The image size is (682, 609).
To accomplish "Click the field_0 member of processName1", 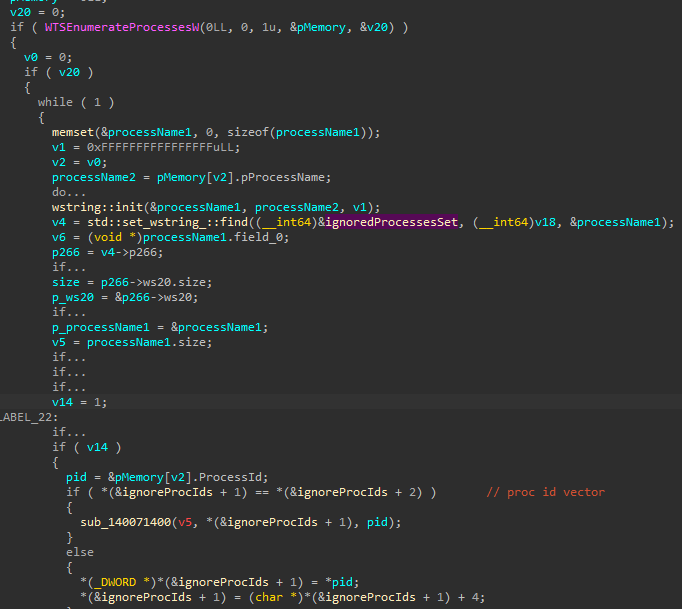I will pyautogui.click(x=258, y=237).
